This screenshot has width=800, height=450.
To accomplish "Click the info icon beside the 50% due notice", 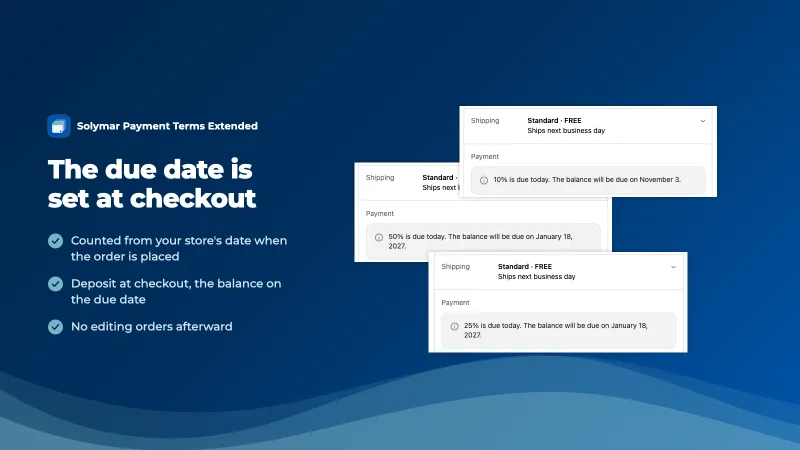I will (379, 237).
